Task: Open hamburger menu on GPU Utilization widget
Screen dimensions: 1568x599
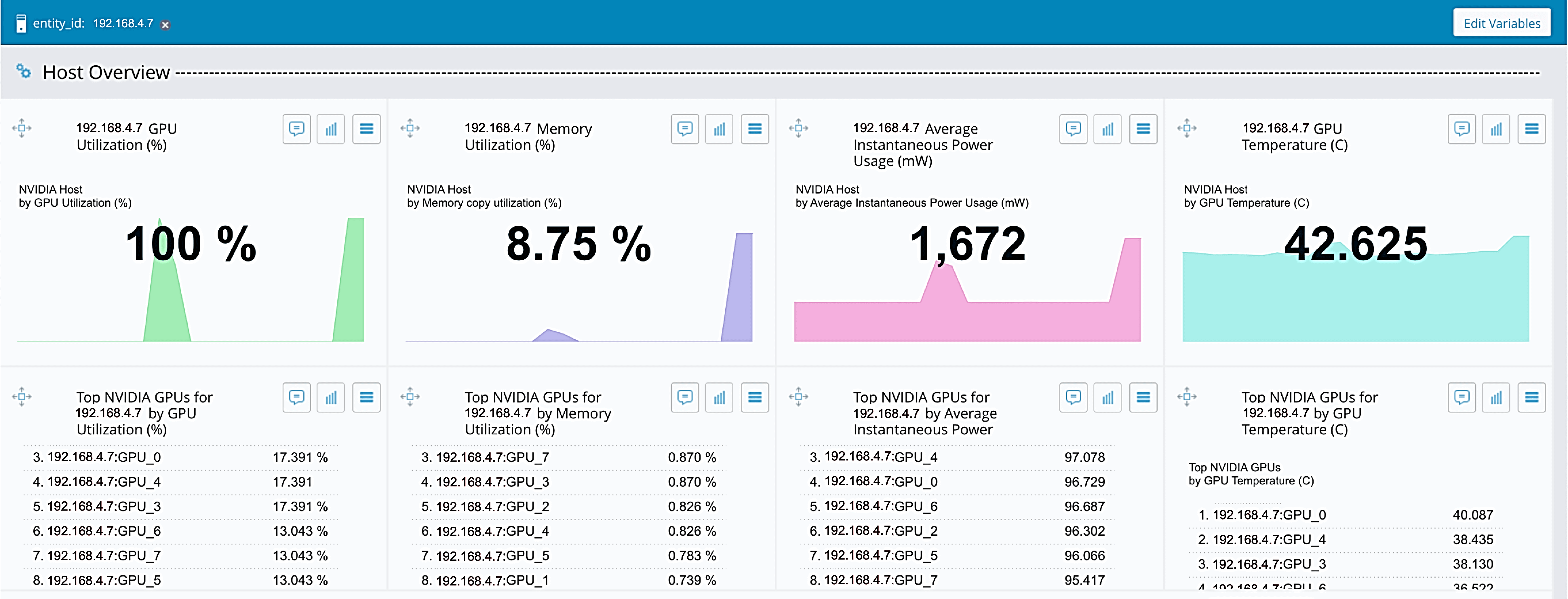Action: coord(366,129)
